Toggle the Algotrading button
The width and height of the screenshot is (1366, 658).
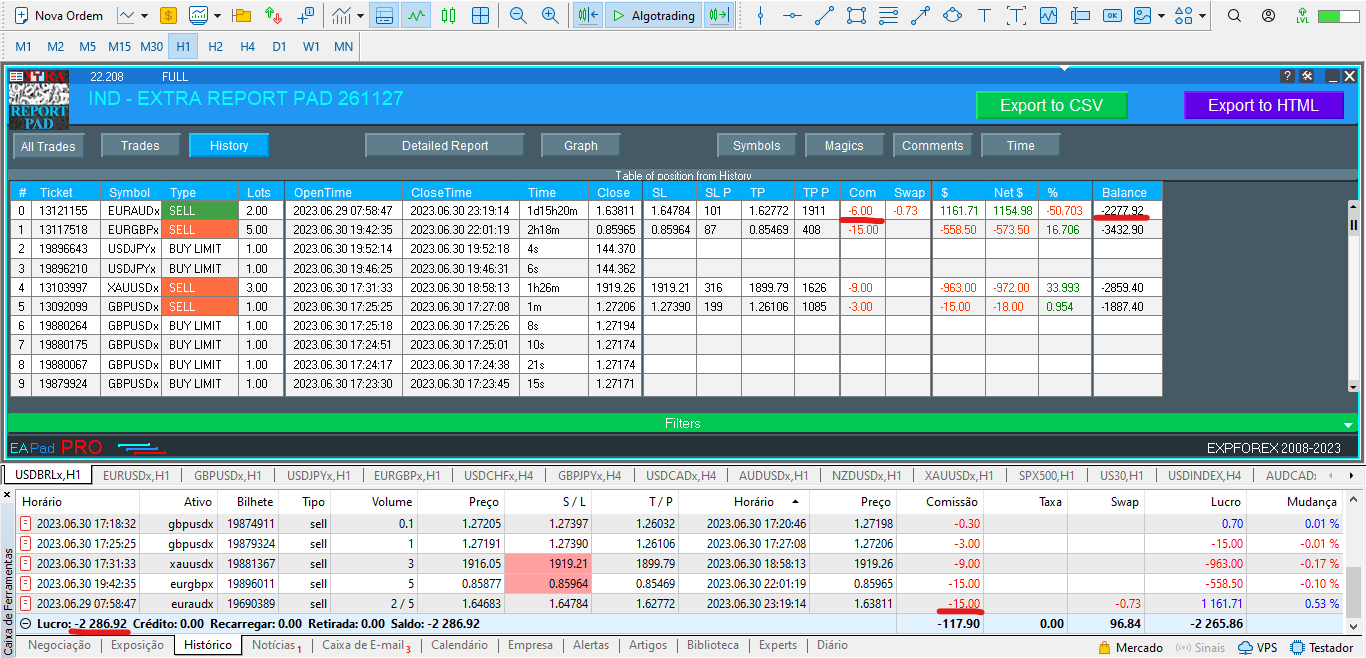tap(652, 16)
